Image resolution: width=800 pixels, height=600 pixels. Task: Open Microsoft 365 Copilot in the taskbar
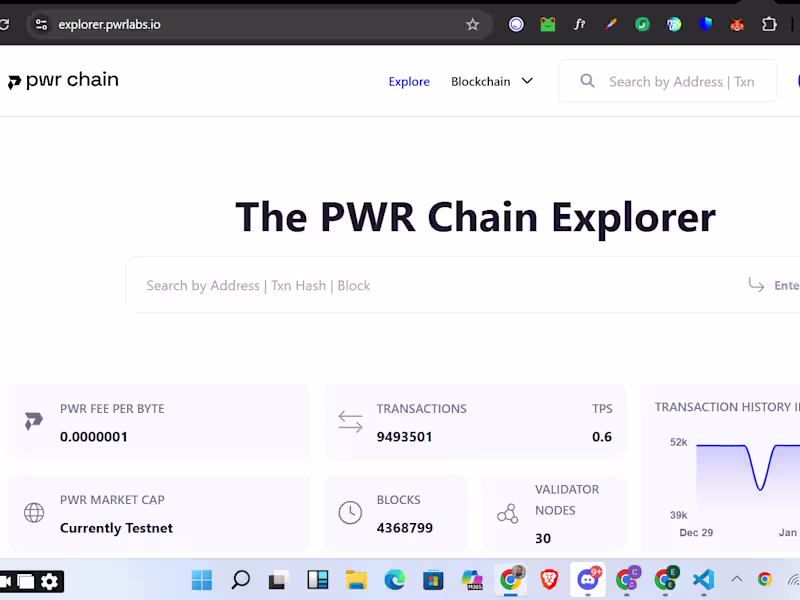(x=472, y=580)
